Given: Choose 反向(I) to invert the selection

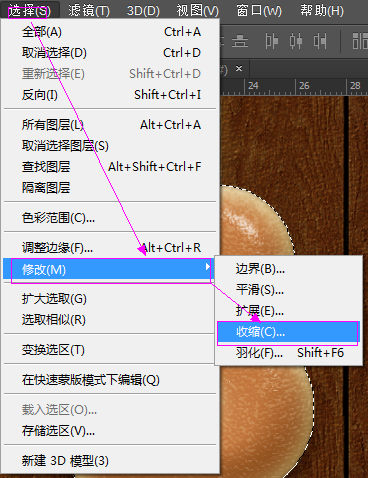Looking at the screenshot, I should tap(111, 95).
